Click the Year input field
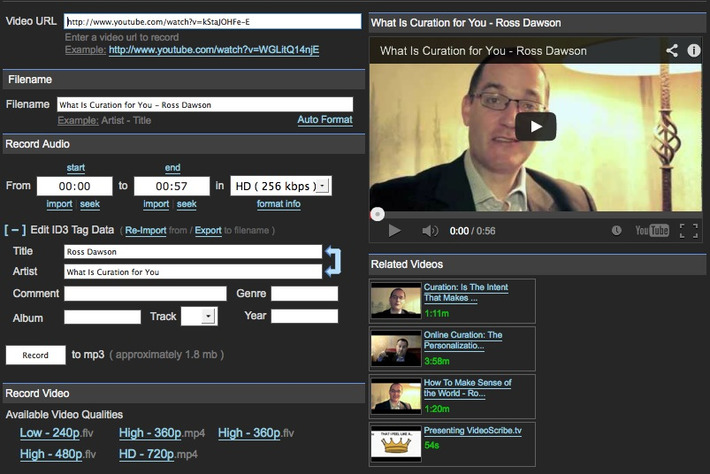 [x=304, y=316]
